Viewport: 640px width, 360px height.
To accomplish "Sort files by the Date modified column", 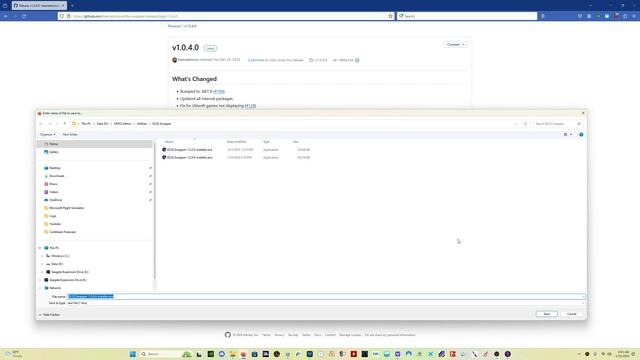I will 237,142.
